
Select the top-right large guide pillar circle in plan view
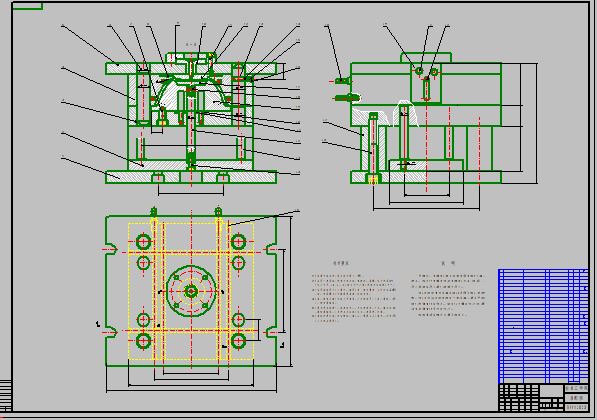[238, 241]
